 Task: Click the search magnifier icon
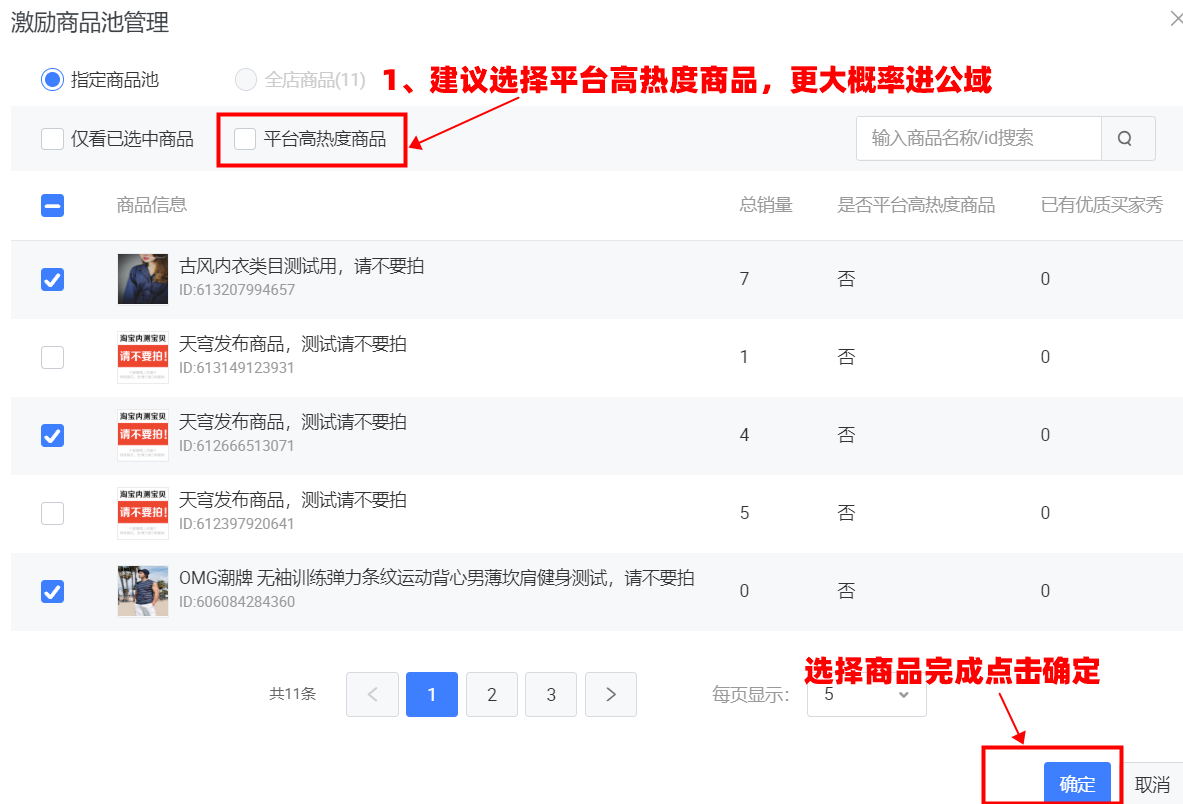(1125, 139)
